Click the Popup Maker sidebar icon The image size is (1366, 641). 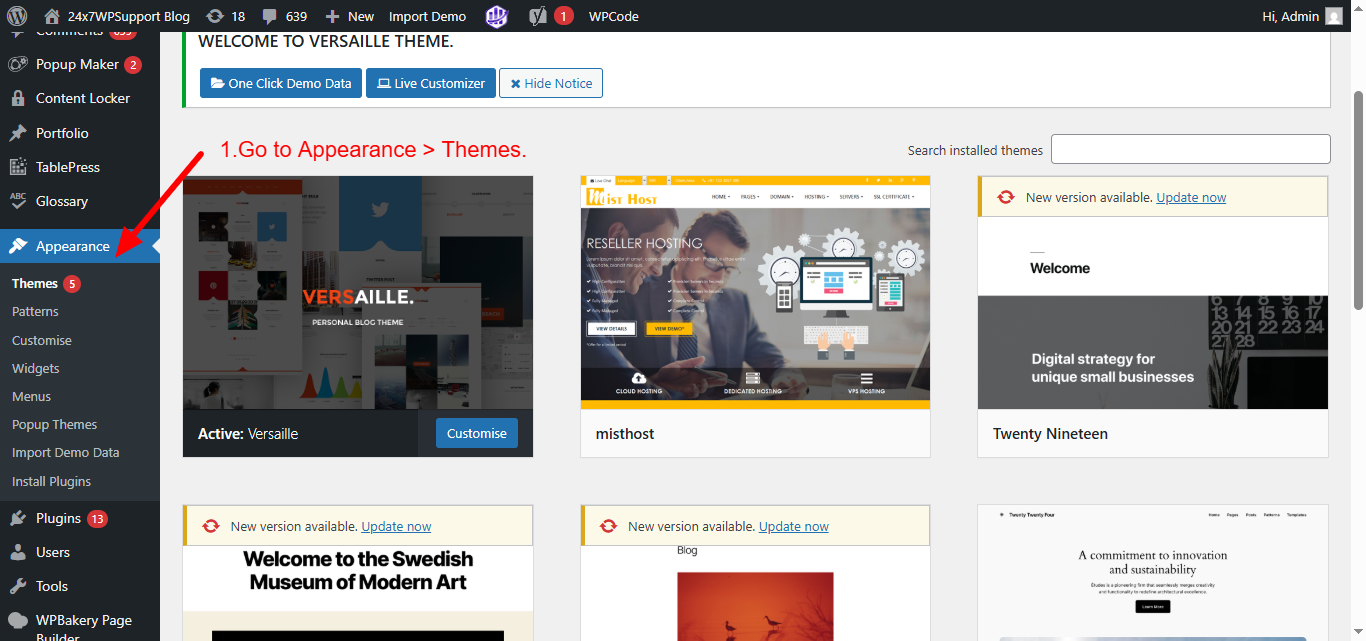[17, 64]
